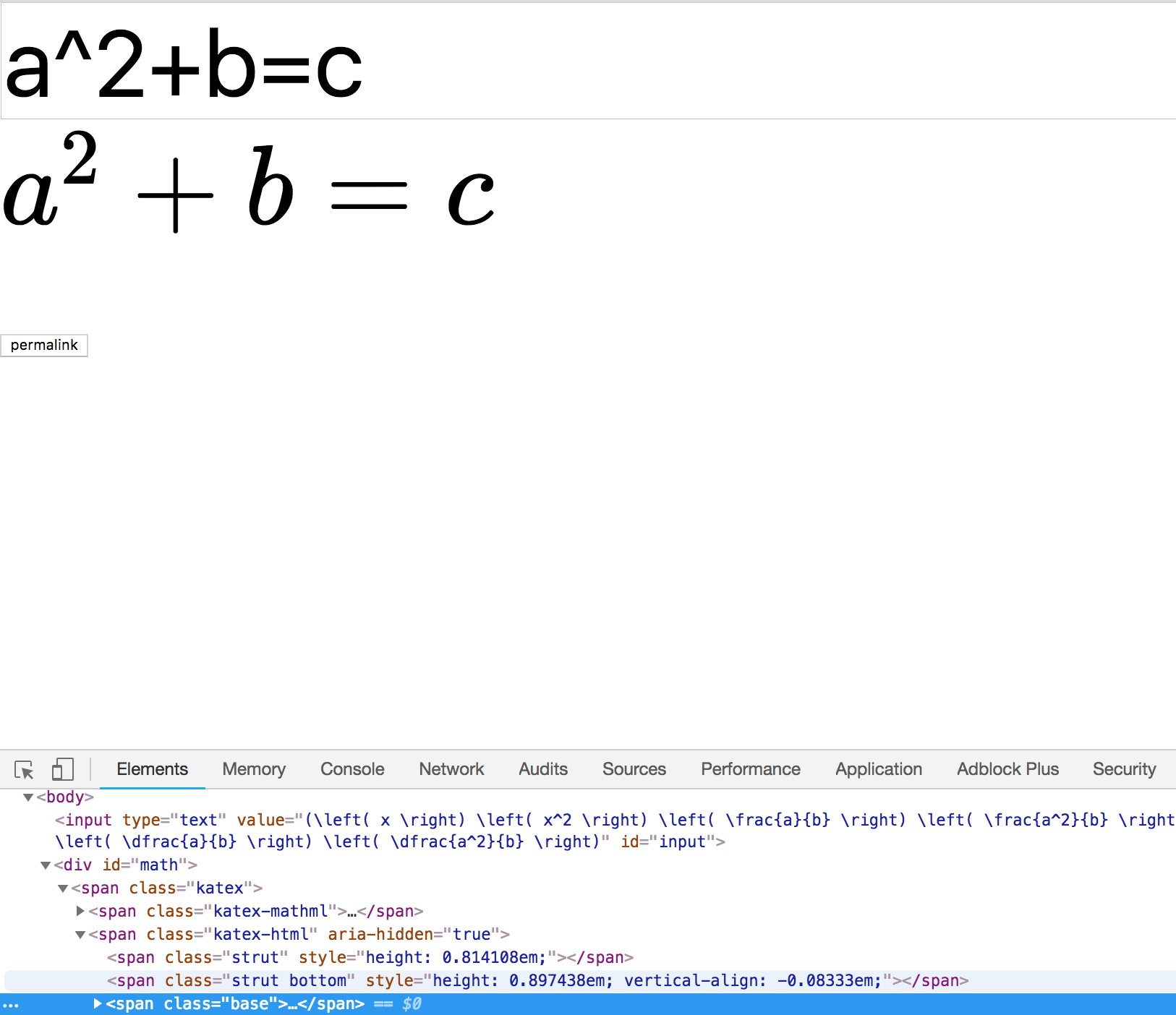Switch to the Performance tab

[750, 769]
